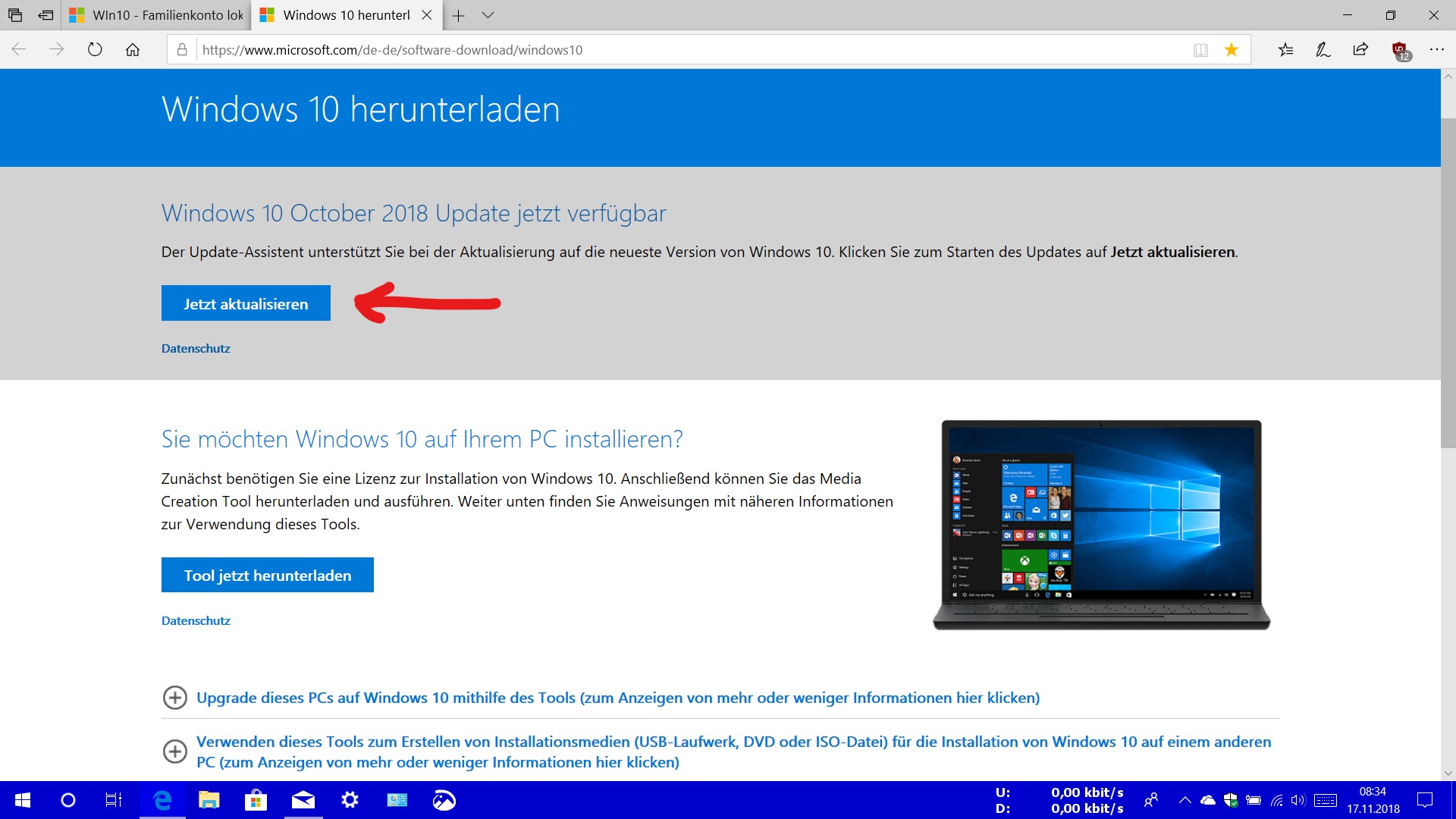Open Mail app from taskbar
The image size is (1456, 819).
tap(303, 800)
